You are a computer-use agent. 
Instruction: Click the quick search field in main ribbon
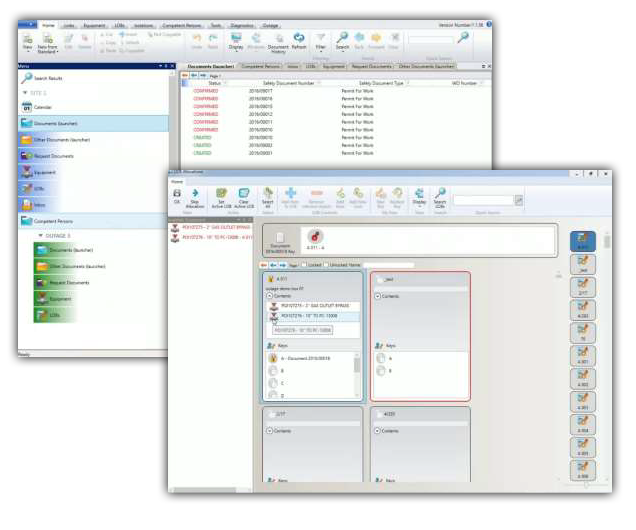pos(431,39)
